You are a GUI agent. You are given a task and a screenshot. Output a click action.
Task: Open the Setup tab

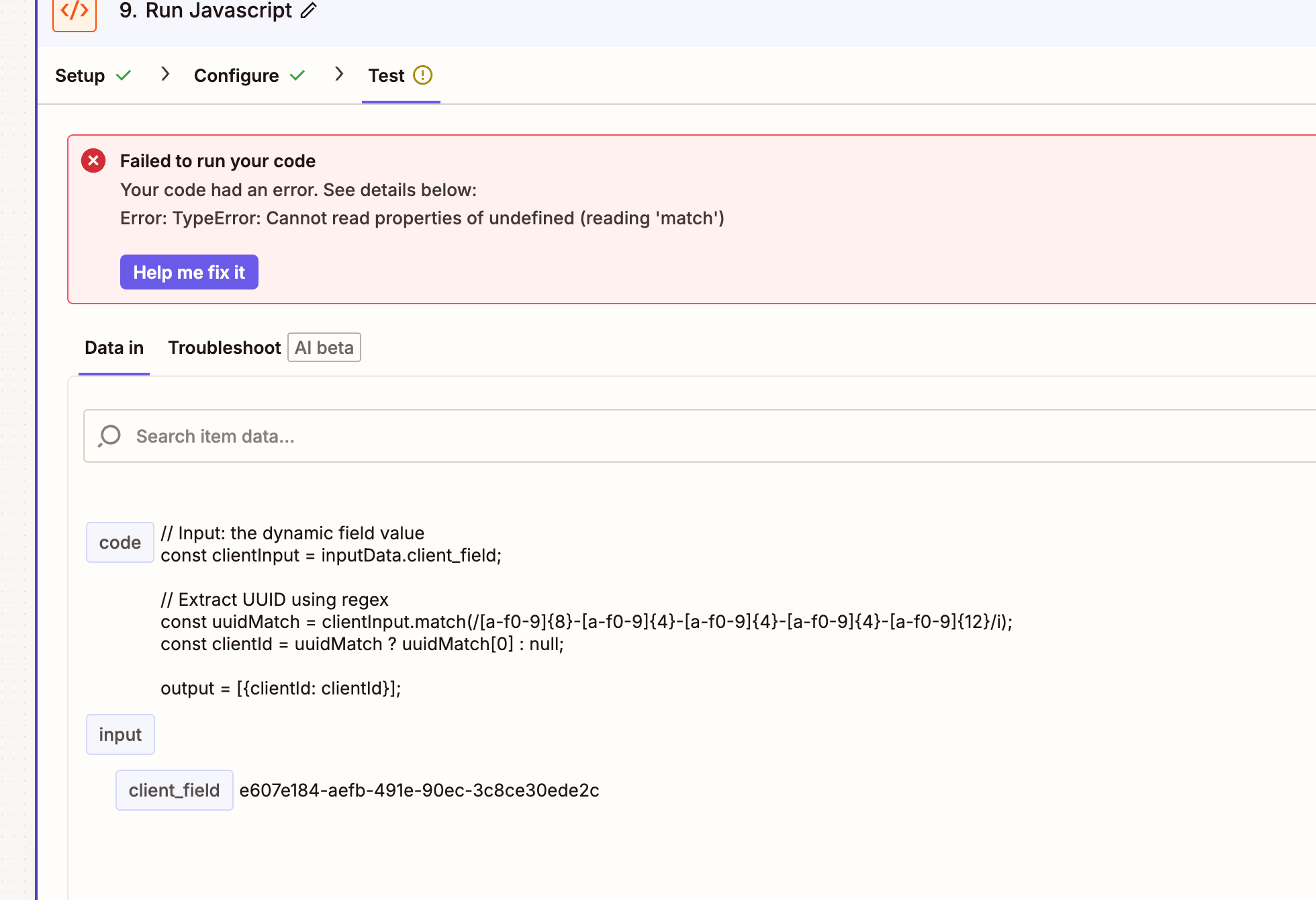tap(80, 76)
